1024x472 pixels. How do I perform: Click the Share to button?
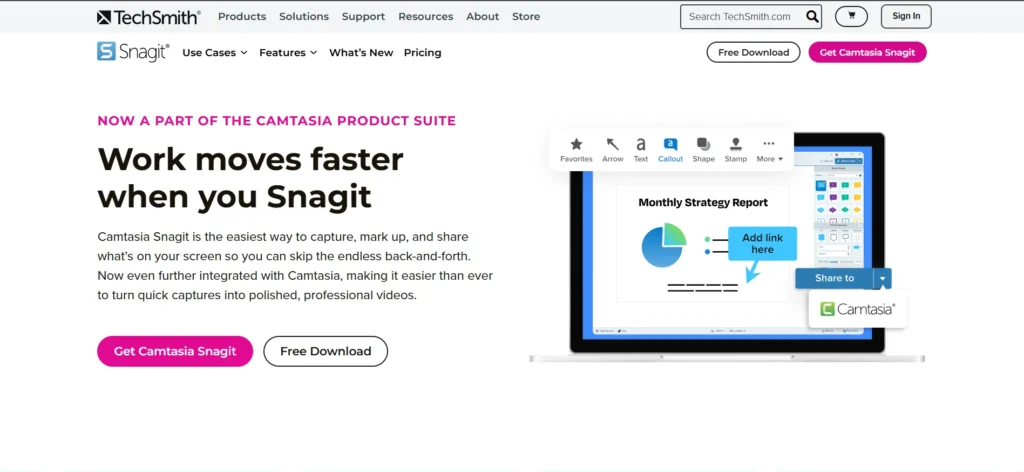point(834,278)
